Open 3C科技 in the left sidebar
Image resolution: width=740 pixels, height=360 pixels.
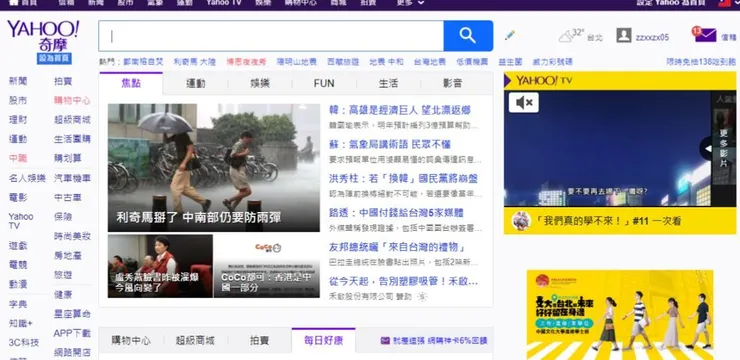(24, 343)
